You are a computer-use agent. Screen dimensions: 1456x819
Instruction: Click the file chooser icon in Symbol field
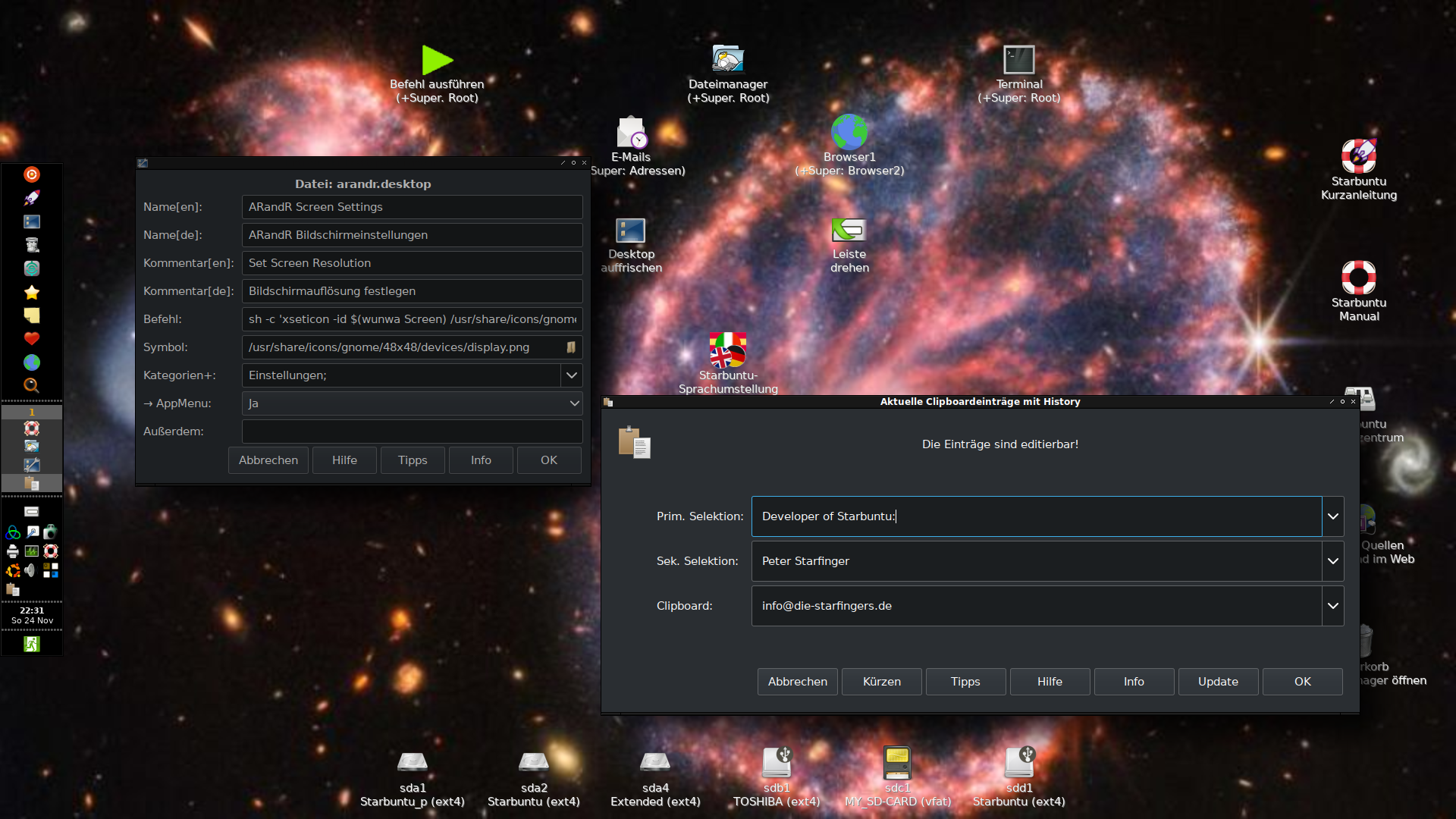571,347
